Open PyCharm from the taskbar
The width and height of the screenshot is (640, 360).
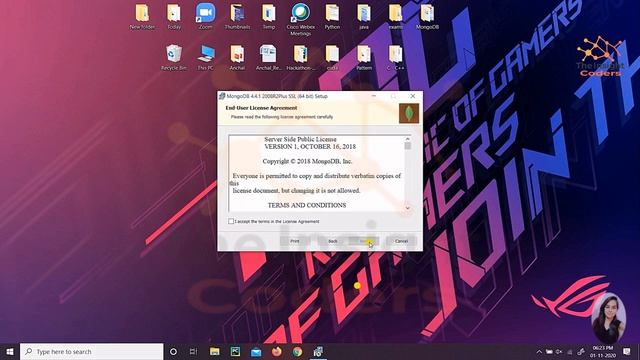coord(236,351)
